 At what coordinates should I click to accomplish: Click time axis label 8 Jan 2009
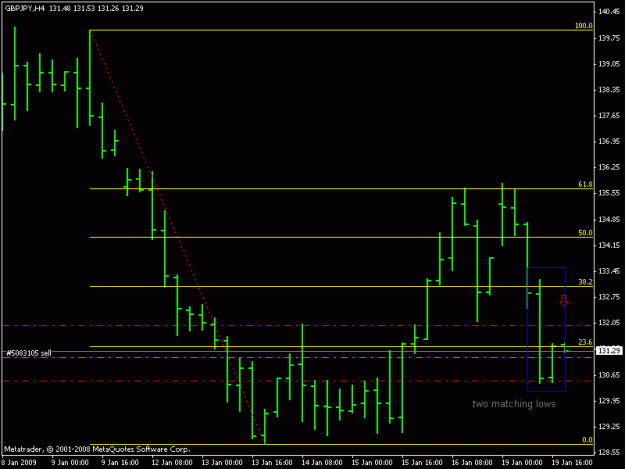coord(19,463)
